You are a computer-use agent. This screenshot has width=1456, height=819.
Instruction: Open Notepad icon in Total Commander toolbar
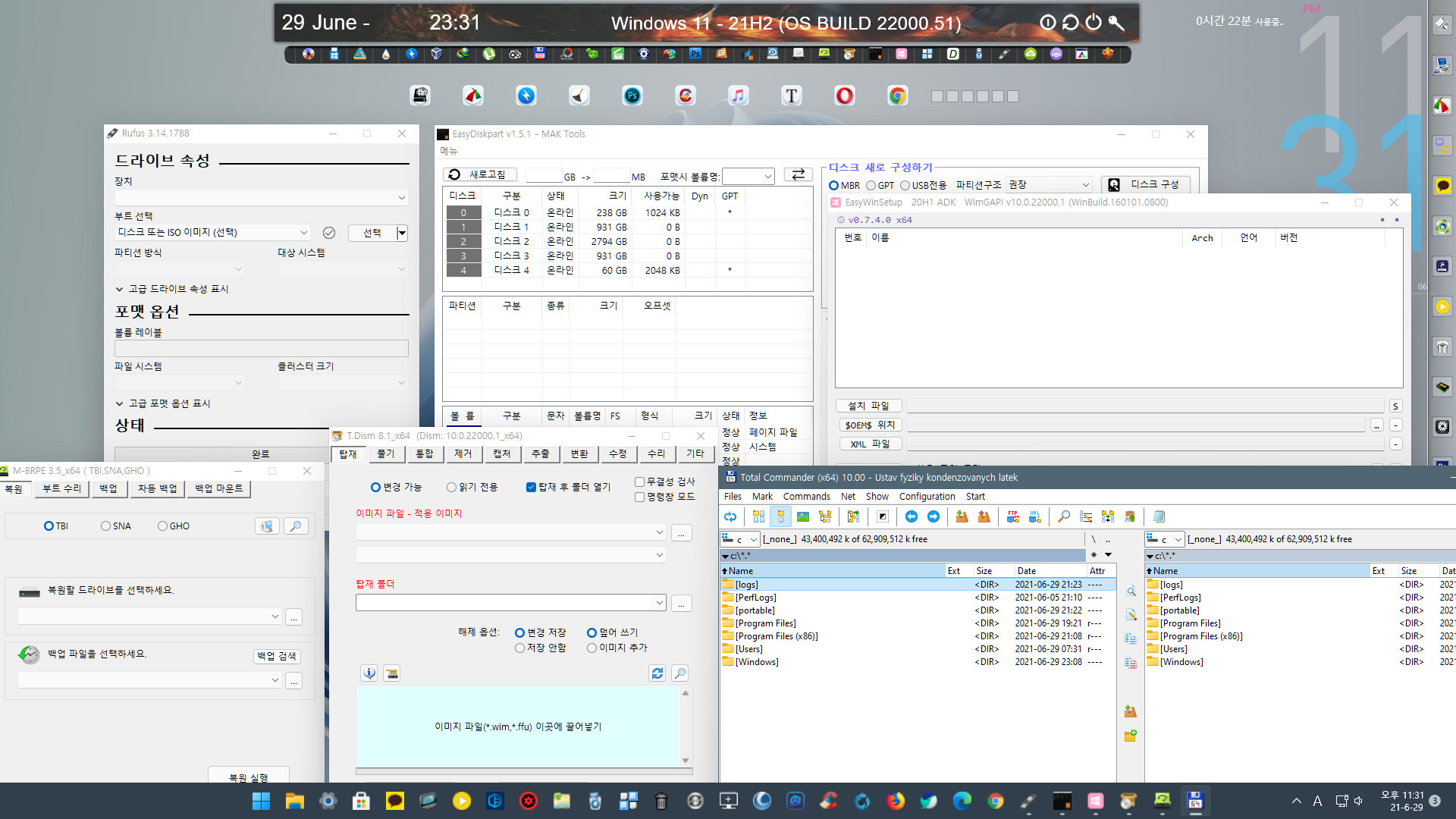tap(1159, 516)
